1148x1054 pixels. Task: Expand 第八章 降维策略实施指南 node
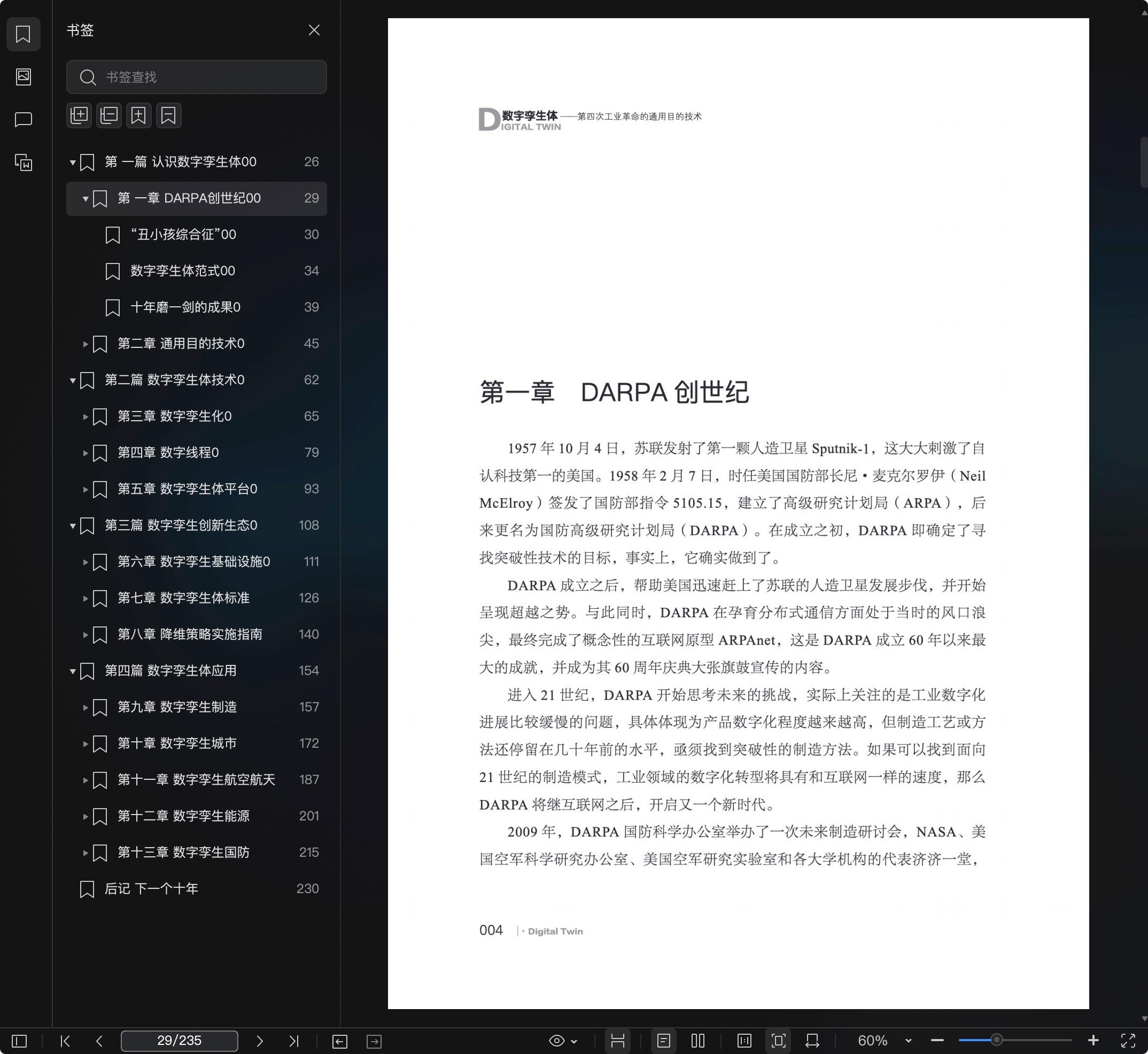tap(85, 635)
